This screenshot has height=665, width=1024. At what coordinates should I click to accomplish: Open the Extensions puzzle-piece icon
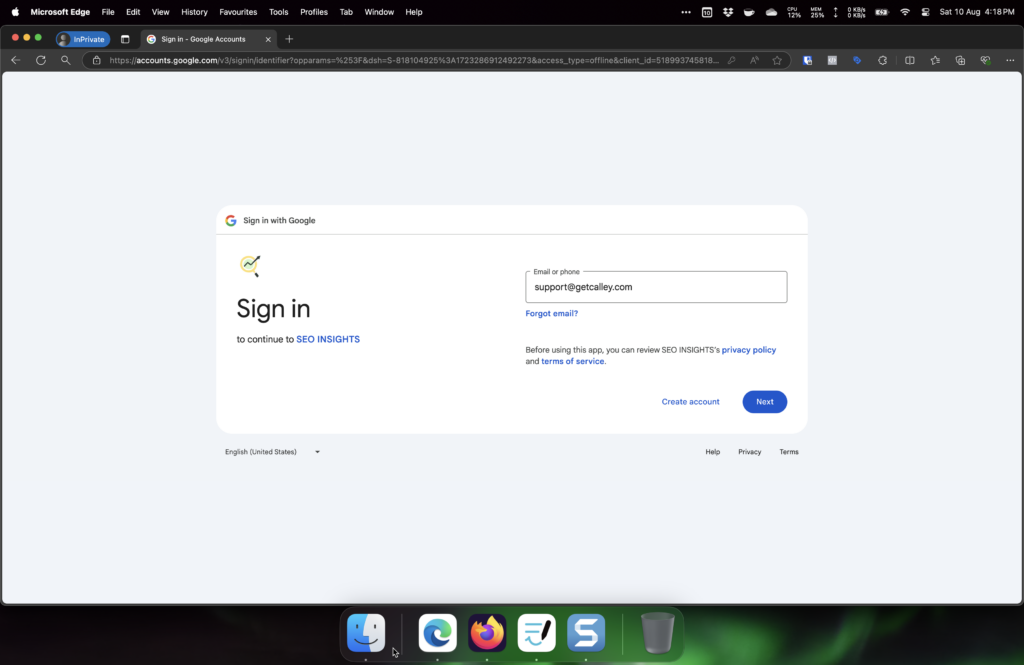[882, 60]
